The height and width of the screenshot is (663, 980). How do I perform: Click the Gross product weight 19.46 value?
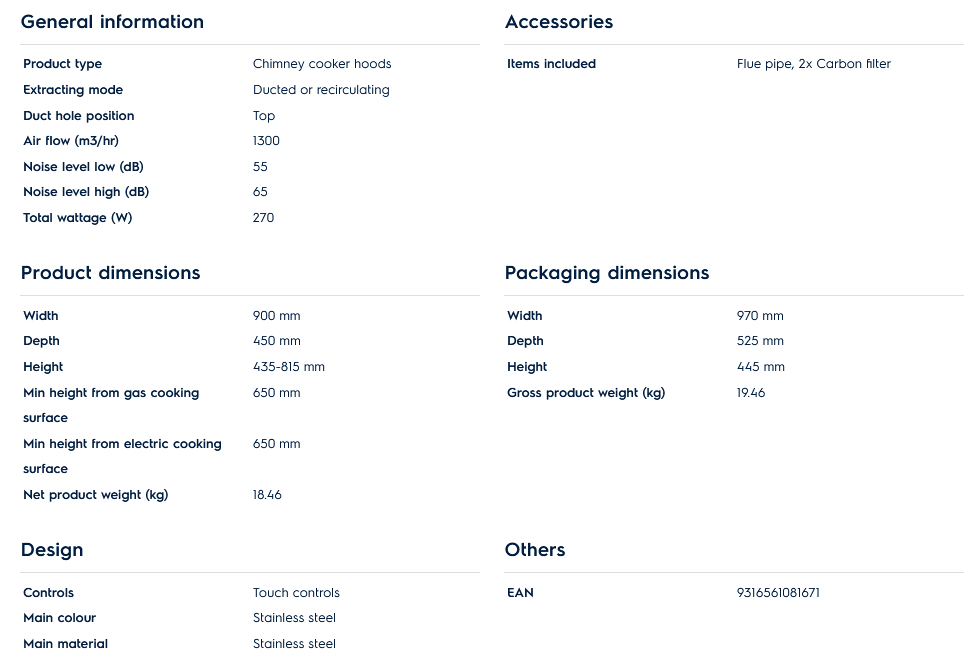[x=751, y=393]
